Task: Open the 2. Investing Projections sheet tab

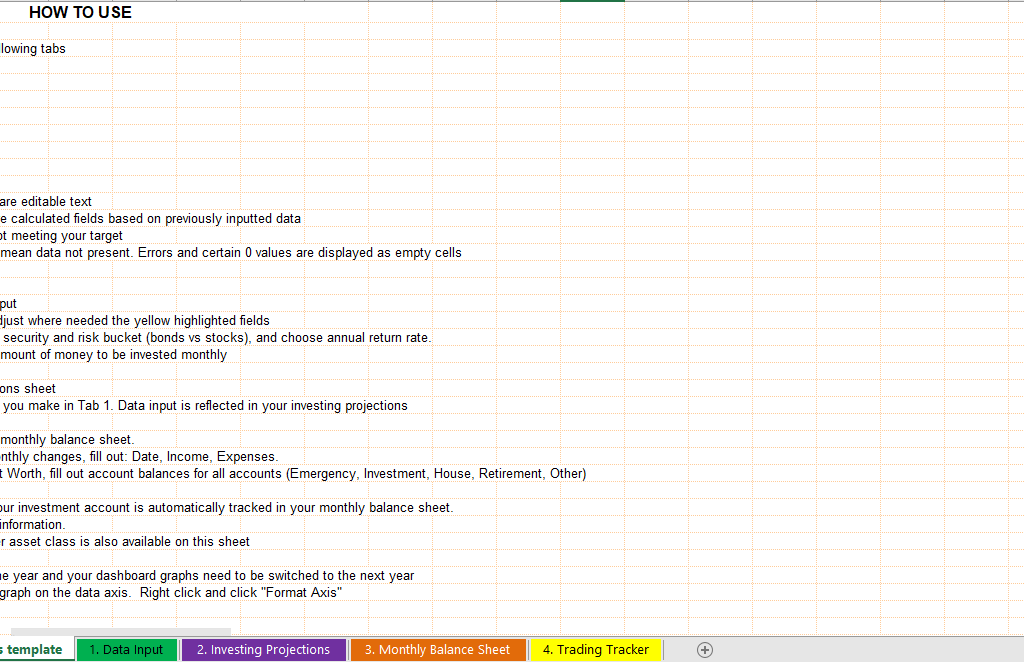Action: (263, 650)
